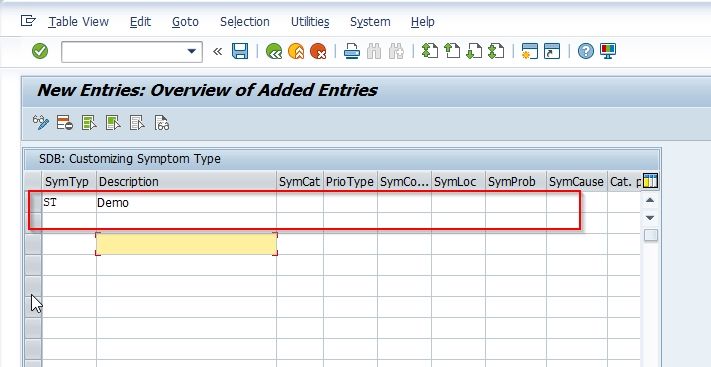The height and width of the screenshot is (367, 711).
Task: Open the Help menu
Action: (423, 22)
